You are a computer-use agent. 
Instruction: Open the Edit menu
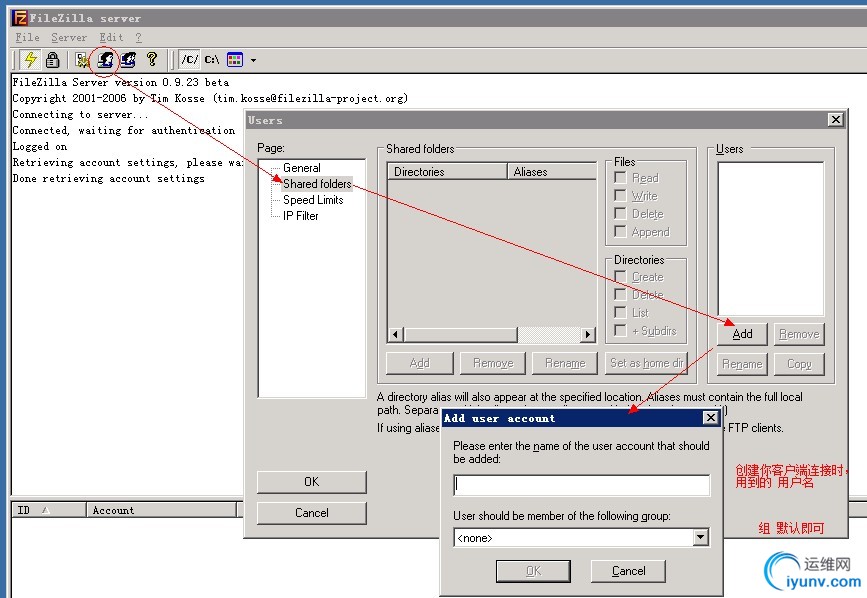pyautogui.click(x=111, y=38)
